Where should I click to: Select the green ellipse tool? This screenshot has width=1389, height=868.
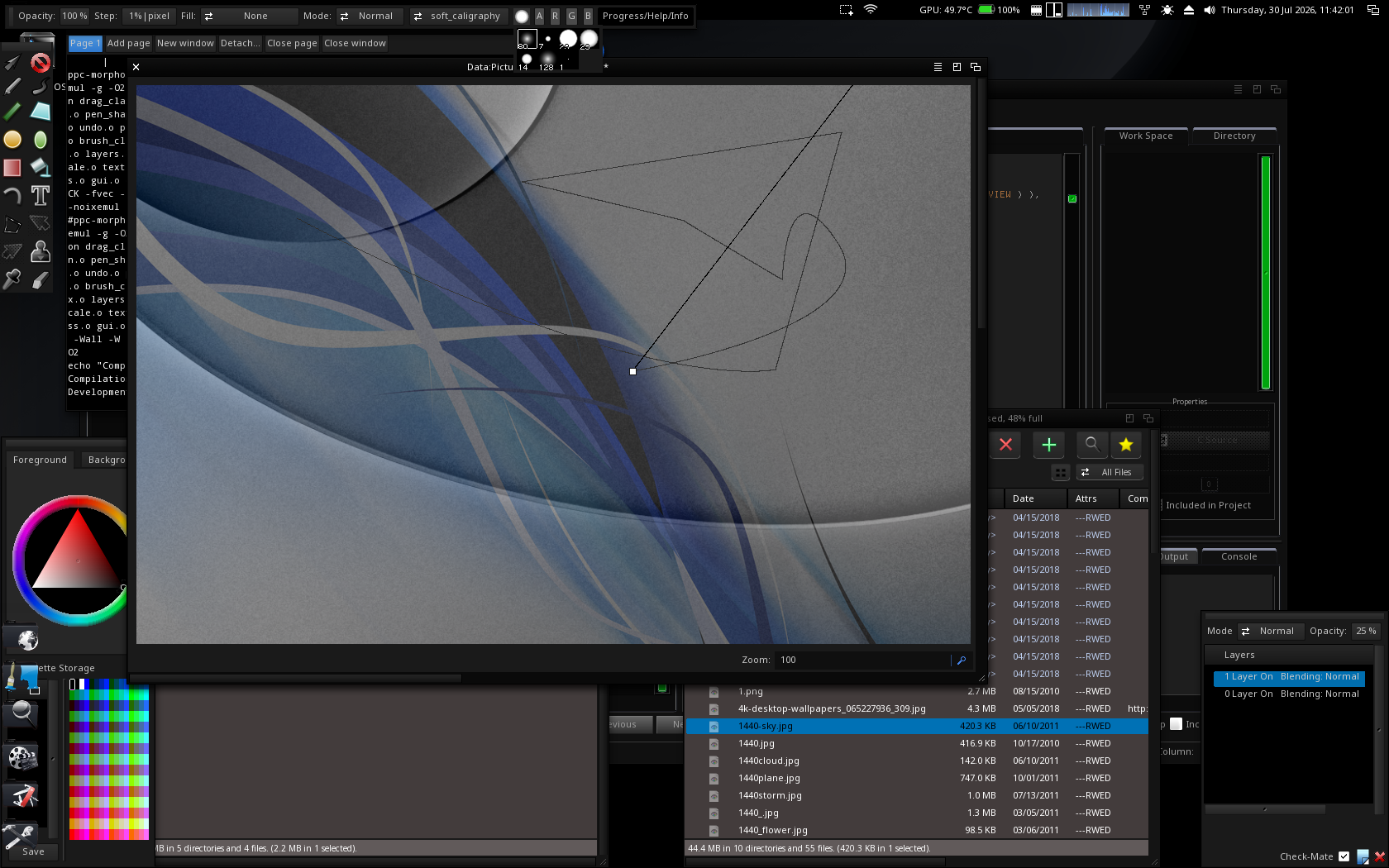coord(41,140)
